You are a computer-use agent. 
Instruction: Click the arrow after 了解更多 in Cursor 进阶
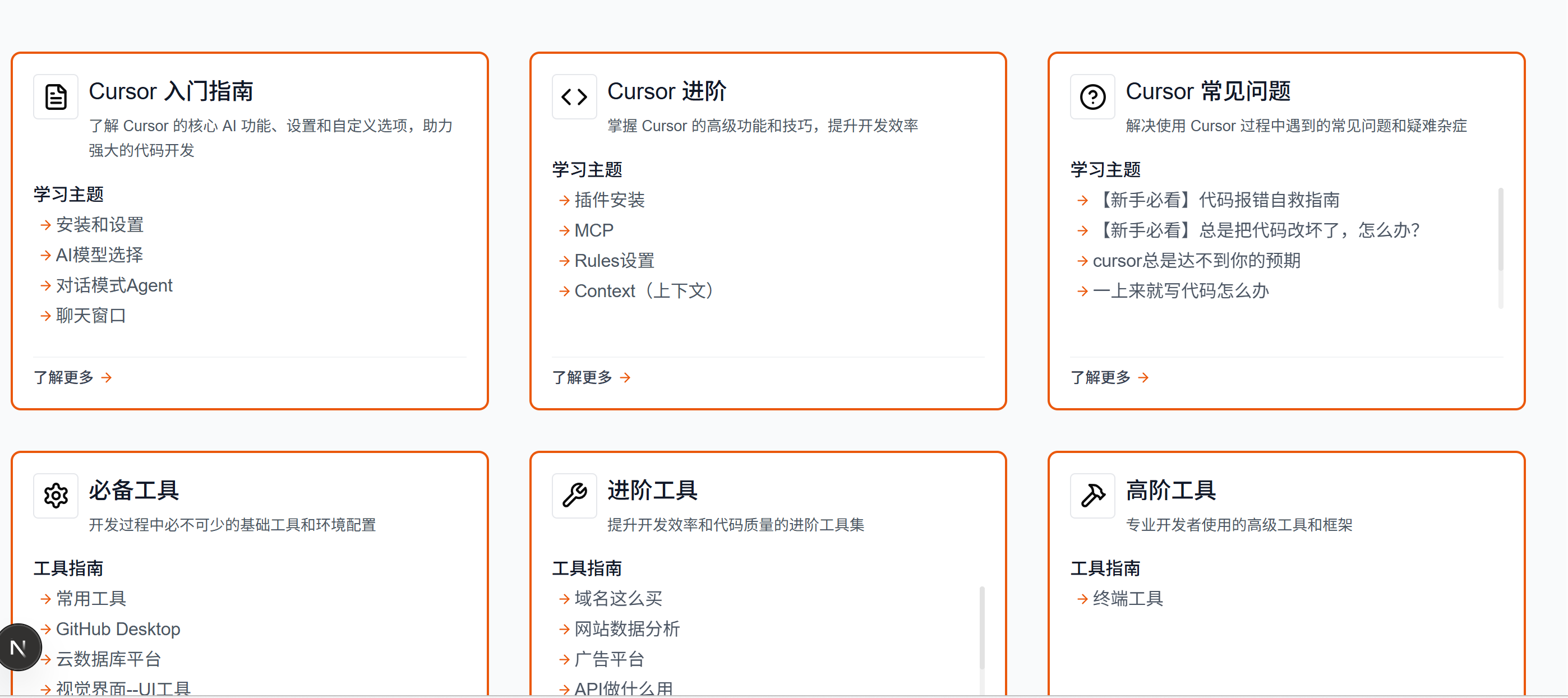tap(625, 378)
